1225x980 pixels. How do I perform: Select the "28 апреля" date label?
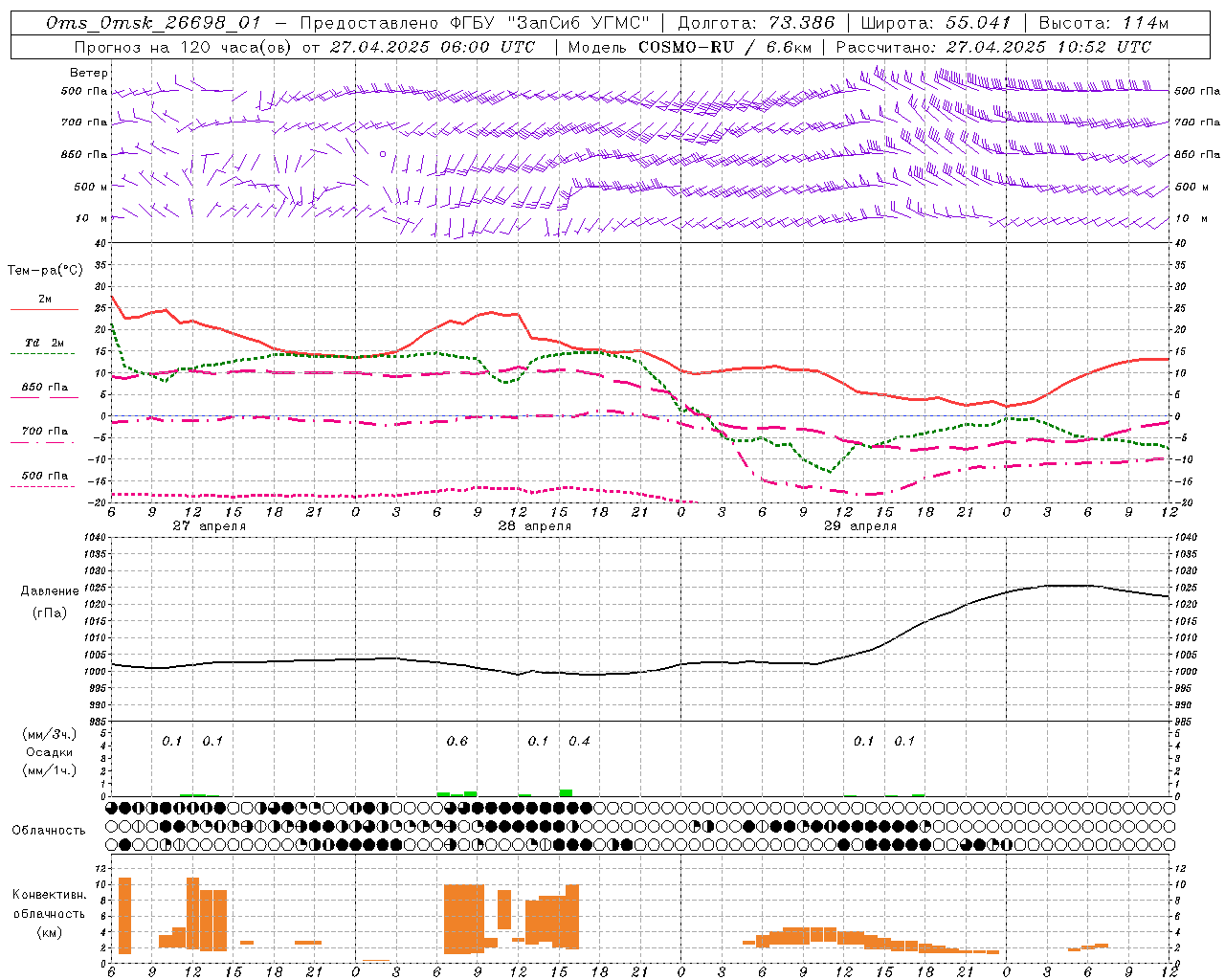click(x=534, y=526)
